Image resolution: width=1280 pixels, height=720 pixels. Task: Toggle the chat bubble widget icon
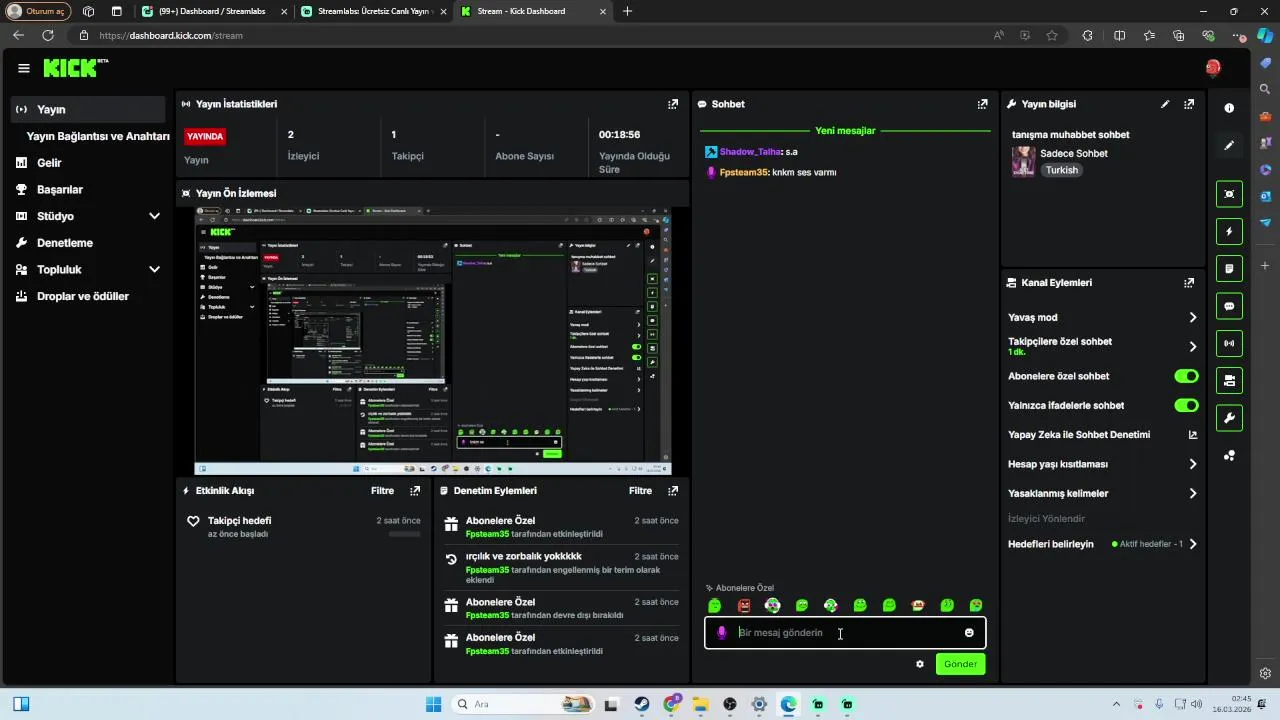pos(1229,306)
